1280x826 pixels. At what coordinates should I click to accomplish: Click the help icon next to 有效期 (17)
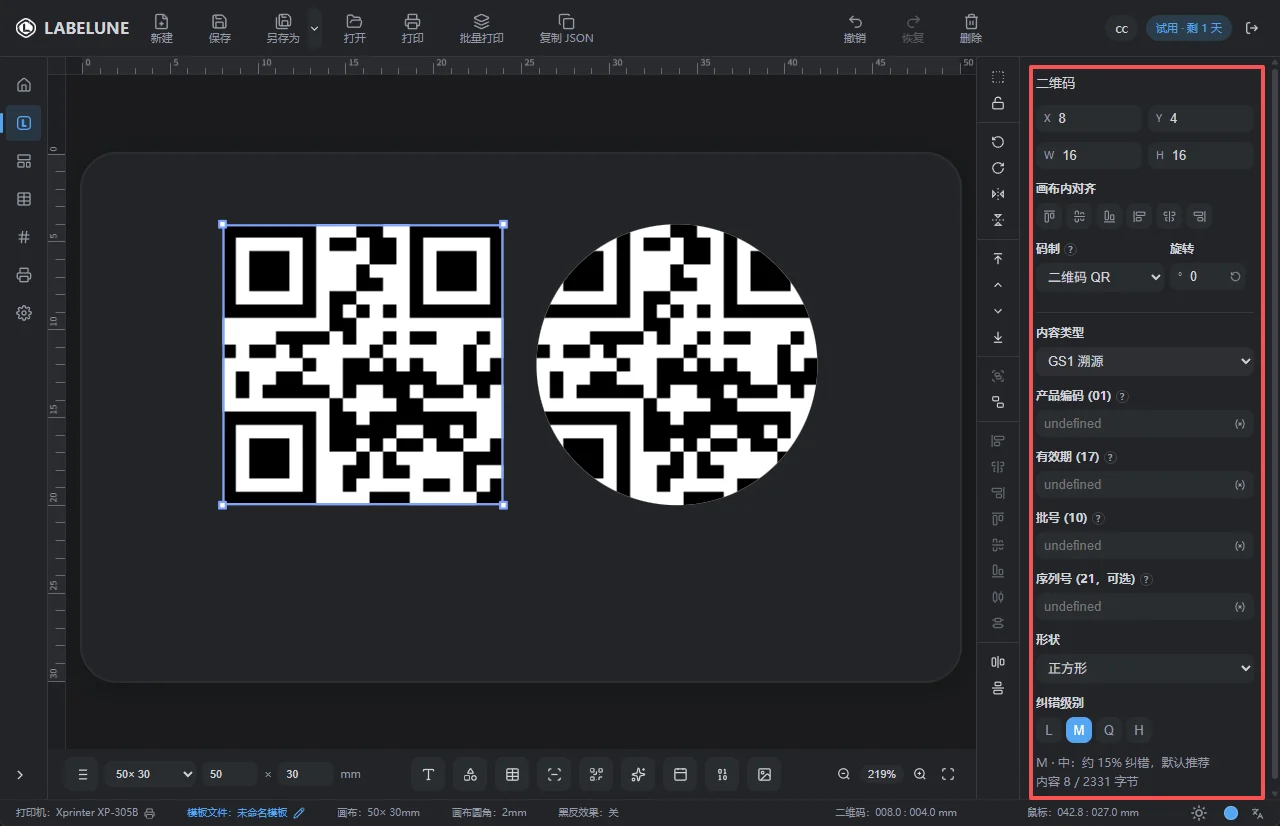point(1110,457)
